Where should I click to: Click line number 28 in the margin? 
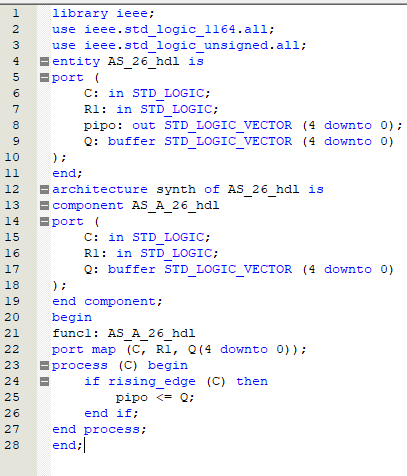(x=12, y=445)
